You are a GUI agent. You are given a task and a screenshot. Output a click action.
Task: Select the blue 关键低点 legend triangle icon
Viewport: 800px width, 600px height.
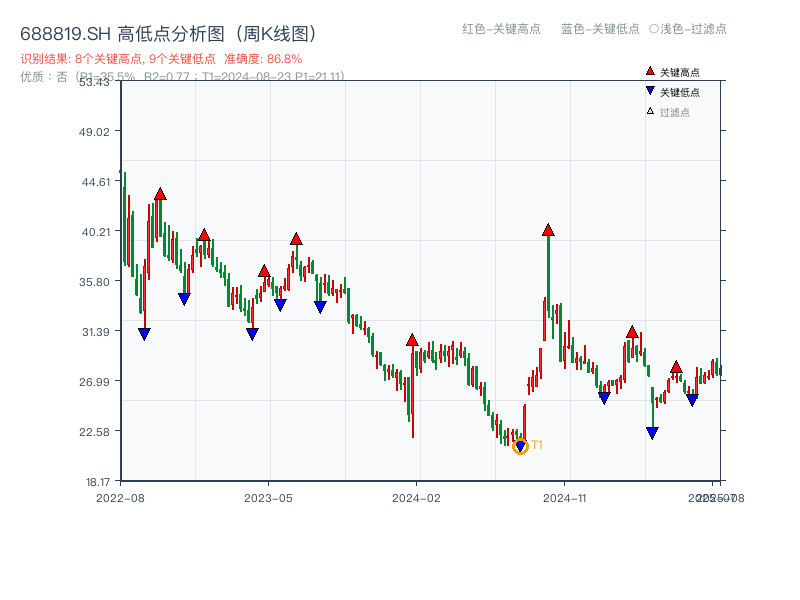click(648, 90)
